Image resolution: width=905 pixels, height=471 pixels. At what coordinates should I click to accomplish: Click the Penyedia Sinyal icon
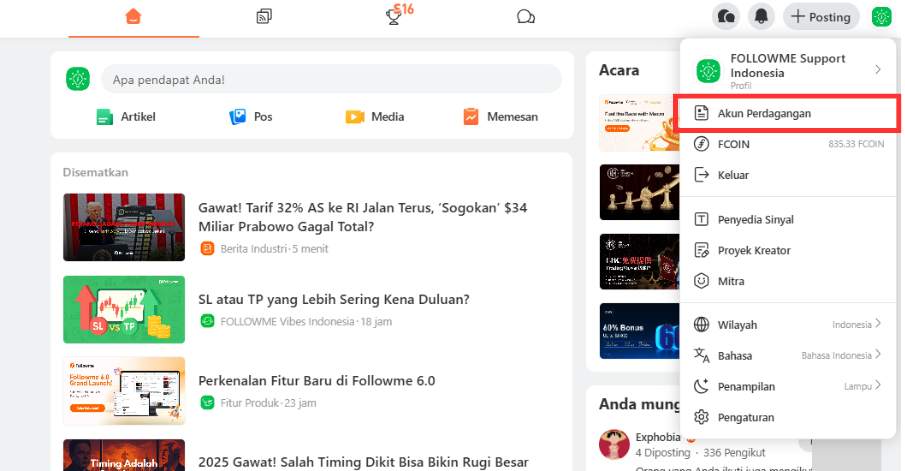[701, 219]
